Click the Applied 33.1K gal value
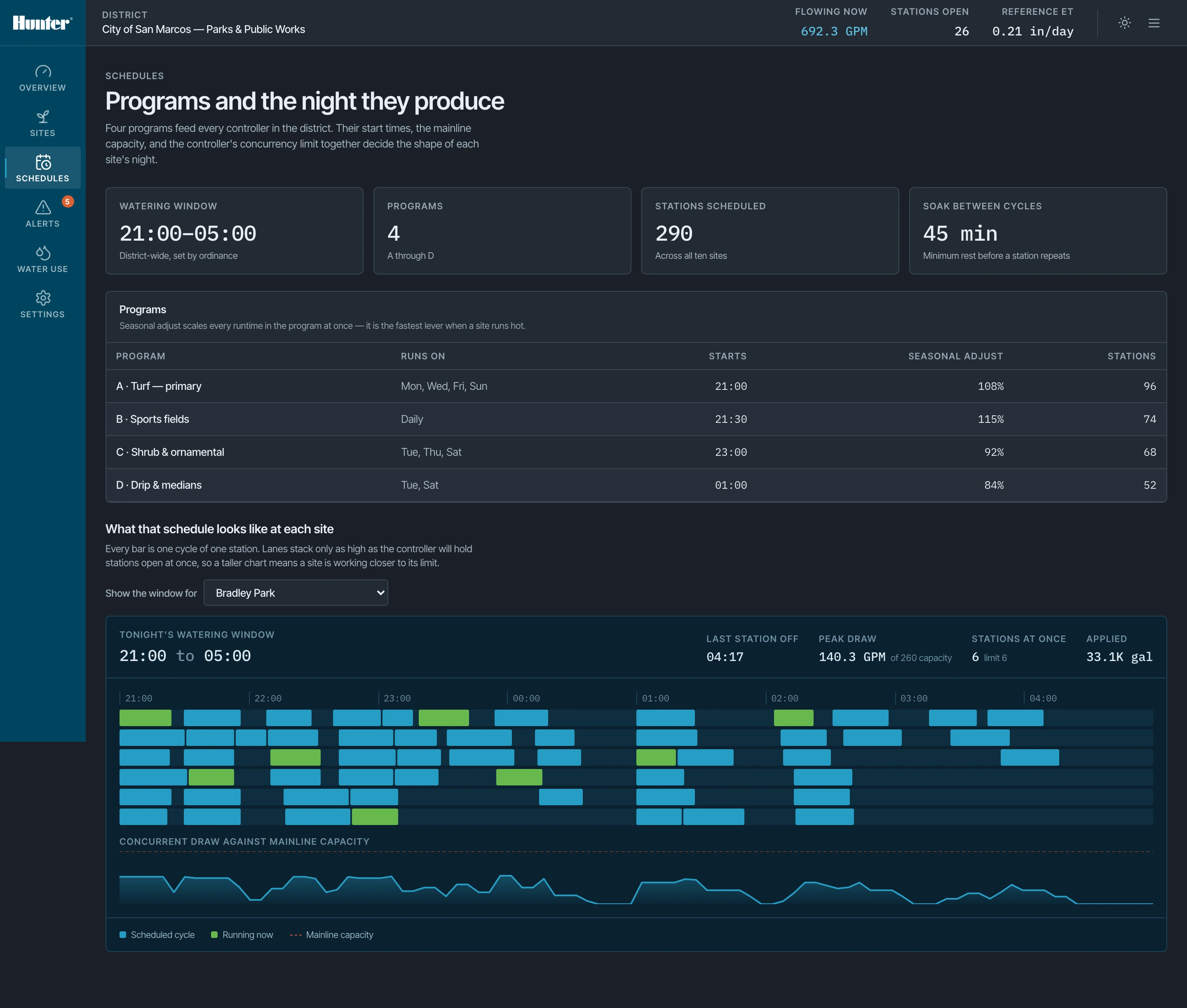 1119,657
